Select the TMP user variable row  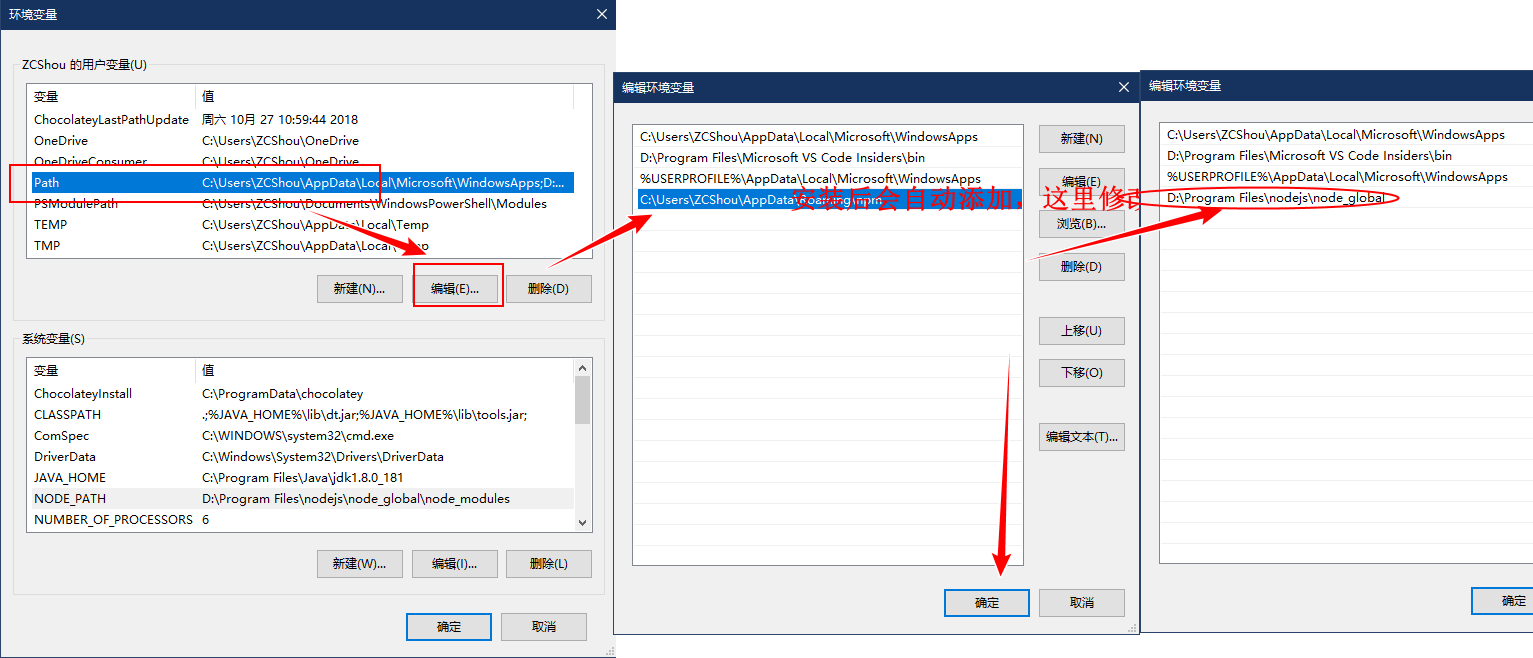click(300, 245)
